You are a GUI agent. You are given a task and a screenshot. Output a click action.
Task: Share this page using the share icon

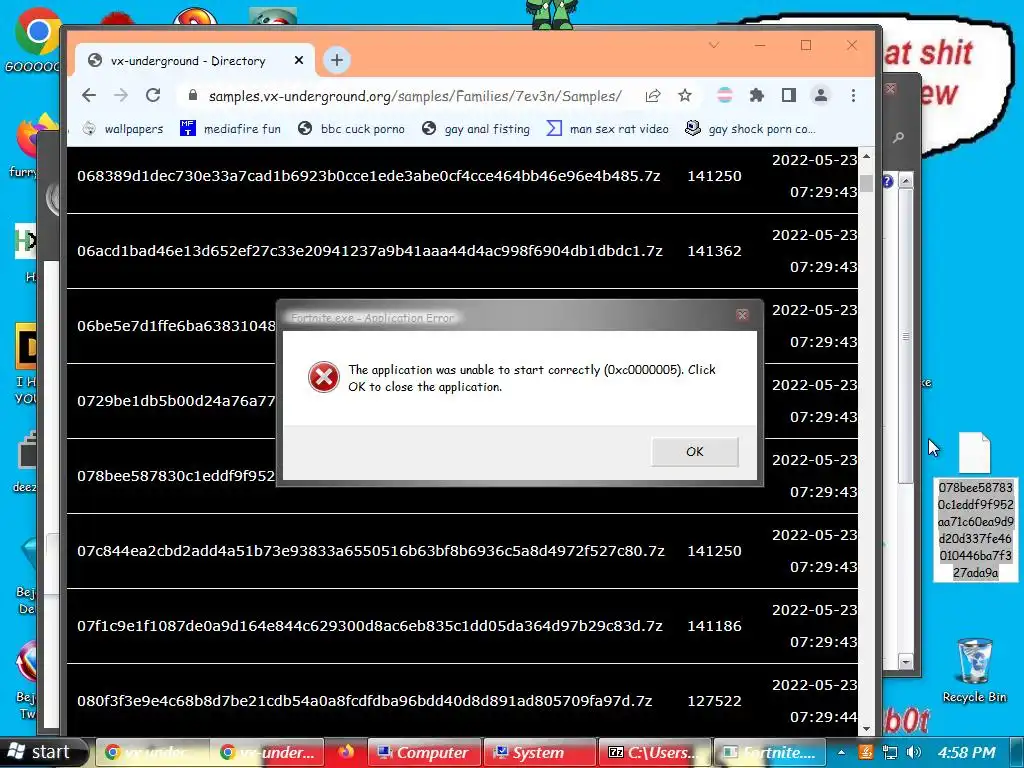tap(652, 95)
